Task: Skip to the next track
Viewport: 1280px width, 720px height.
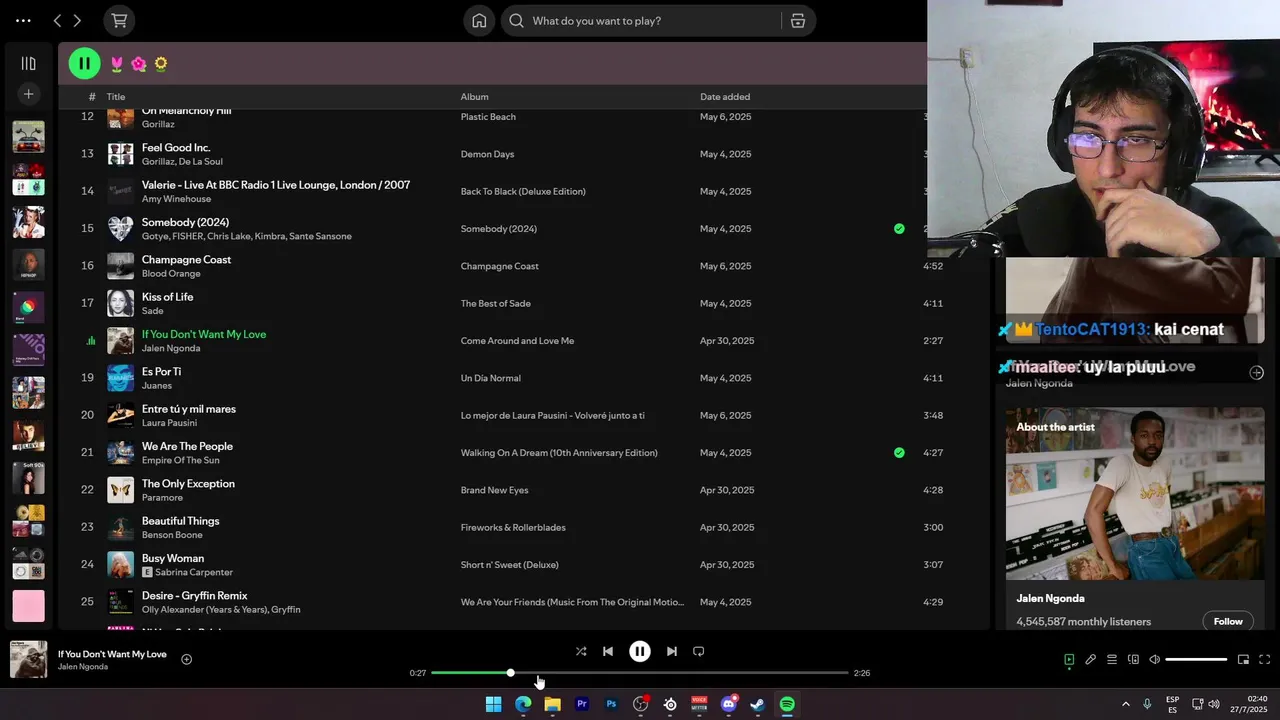Action: pyautogui.click(x=672, y=651)
